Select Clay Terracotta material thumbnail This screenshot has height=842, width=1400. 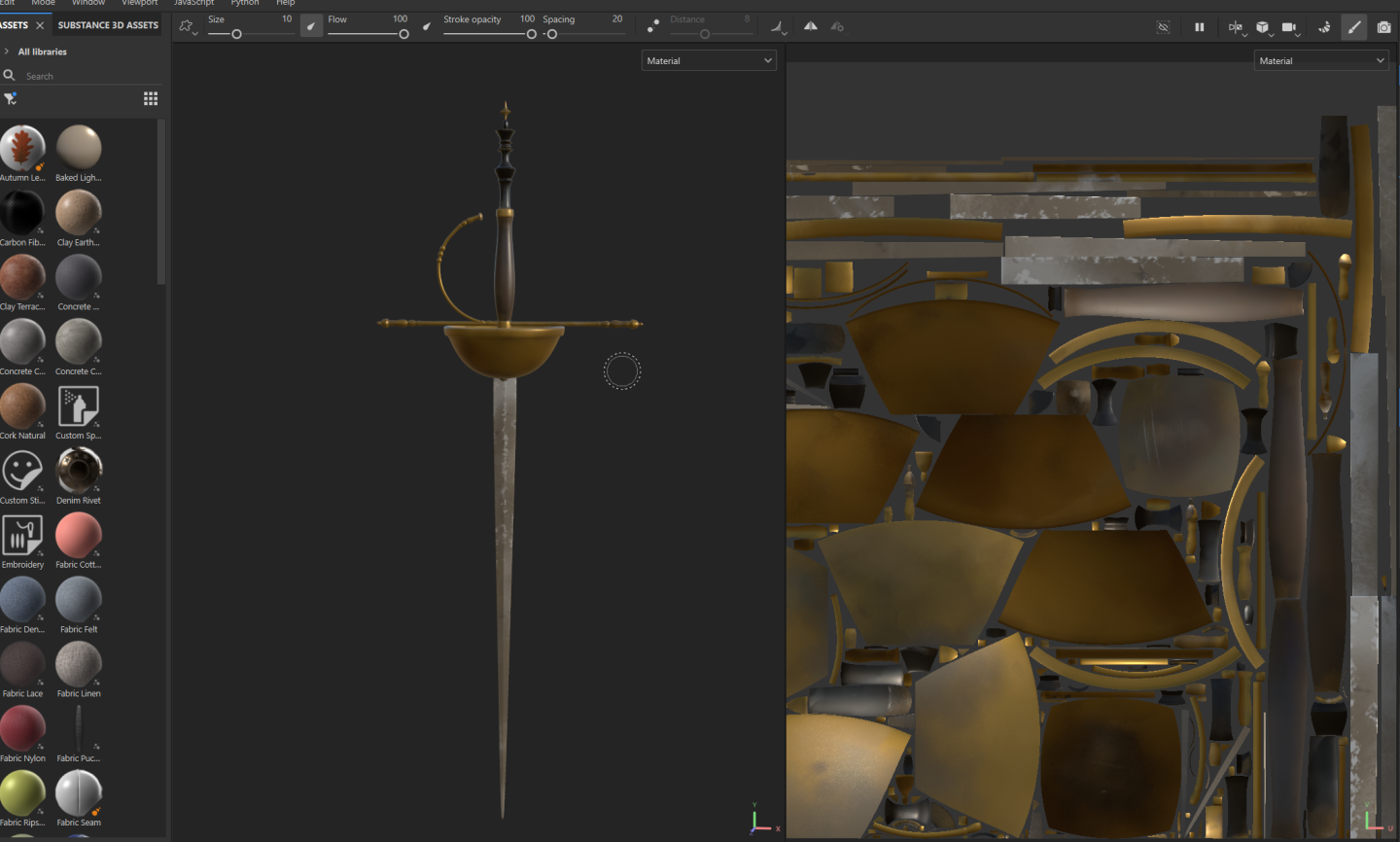pos(22,277)
